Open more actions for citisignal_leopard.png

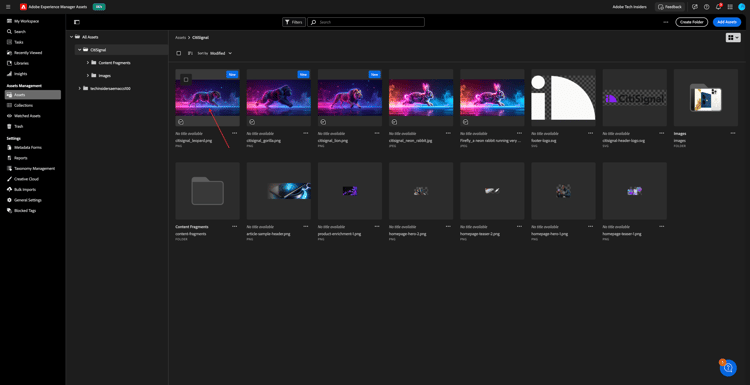(x=234, y=133)
